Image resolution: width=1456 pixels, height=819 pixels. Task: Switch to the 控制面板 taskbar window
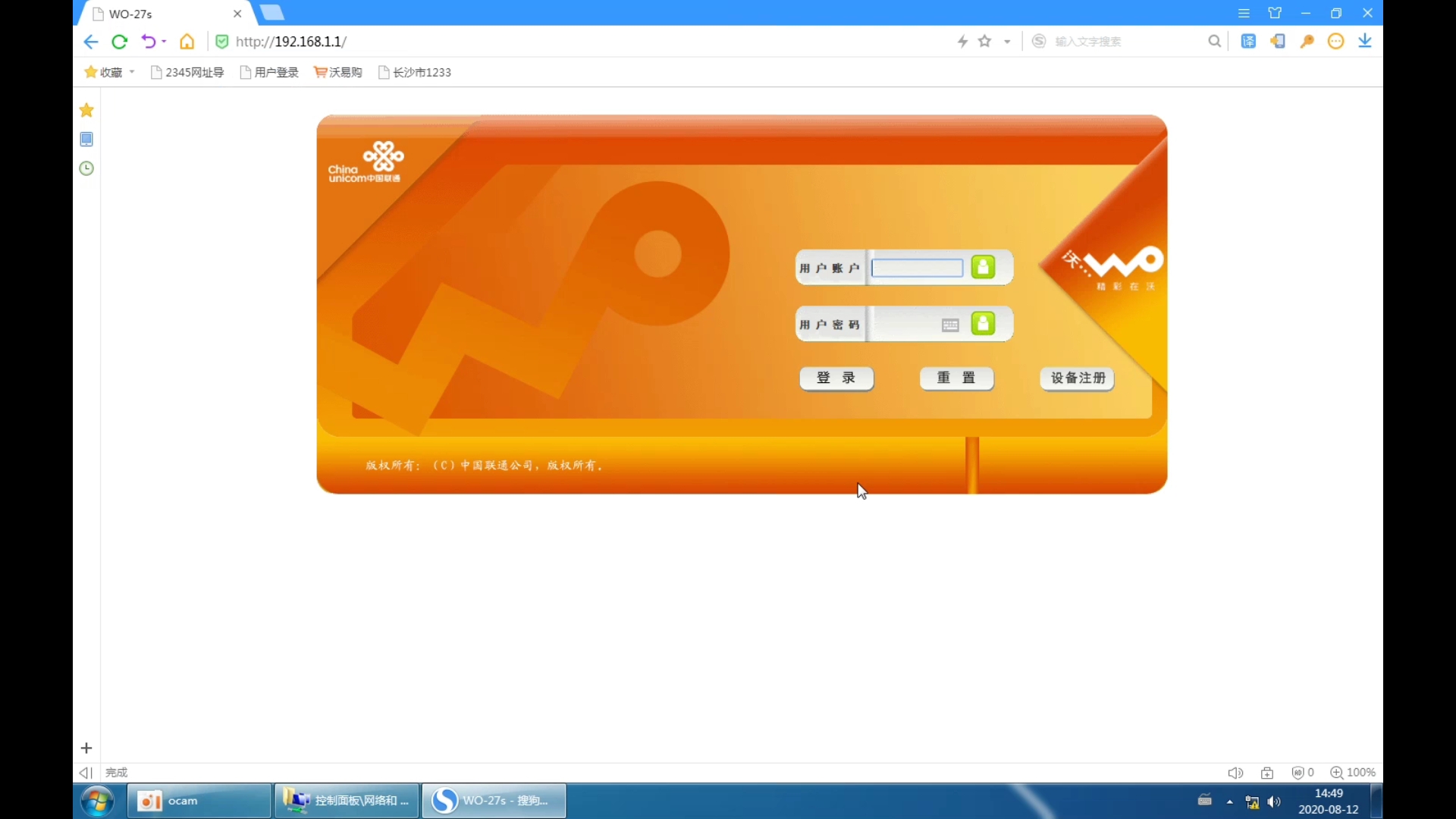click(x=347, y=801)
